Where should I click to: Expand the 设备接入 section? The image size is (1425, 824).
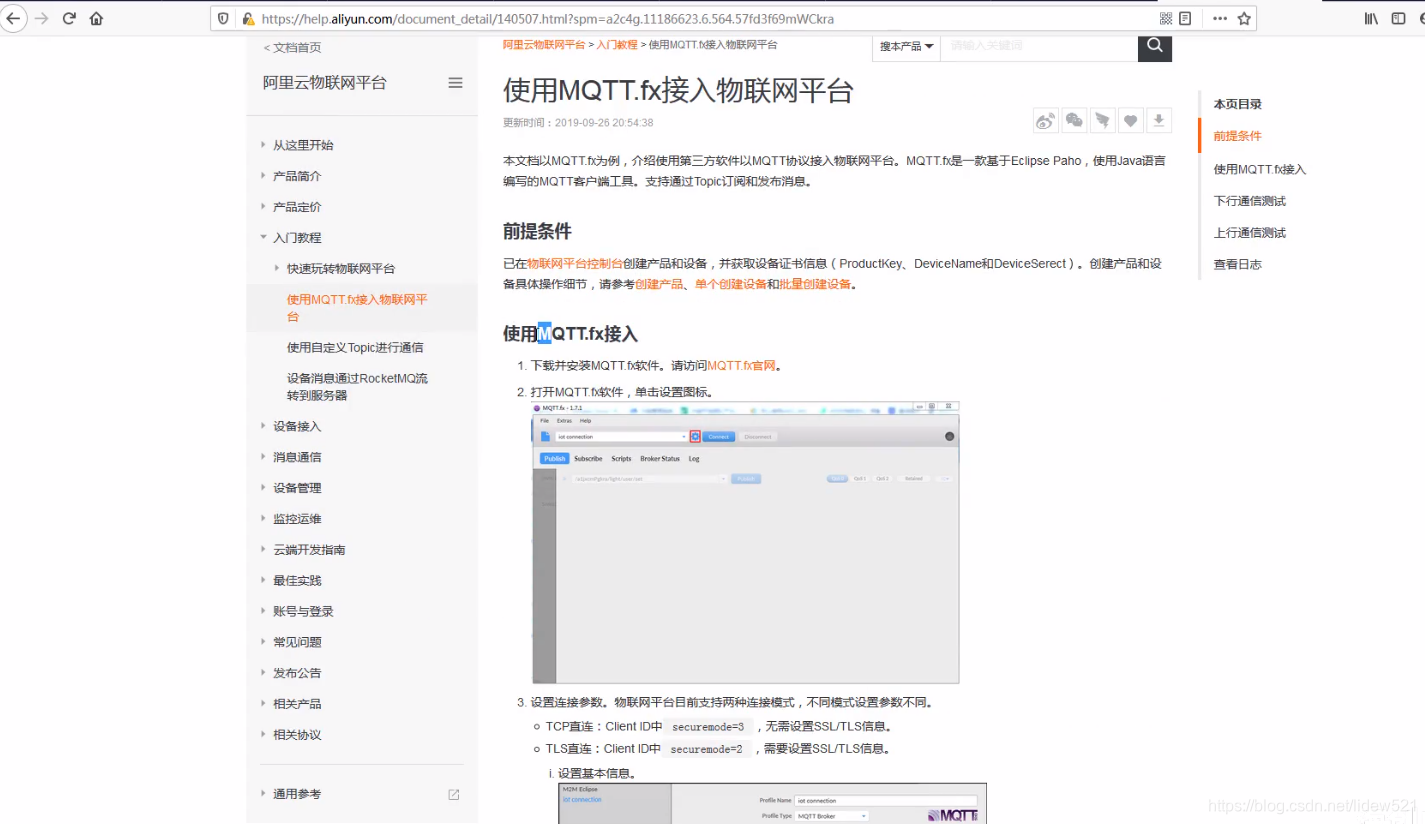[x=297, y=426]
